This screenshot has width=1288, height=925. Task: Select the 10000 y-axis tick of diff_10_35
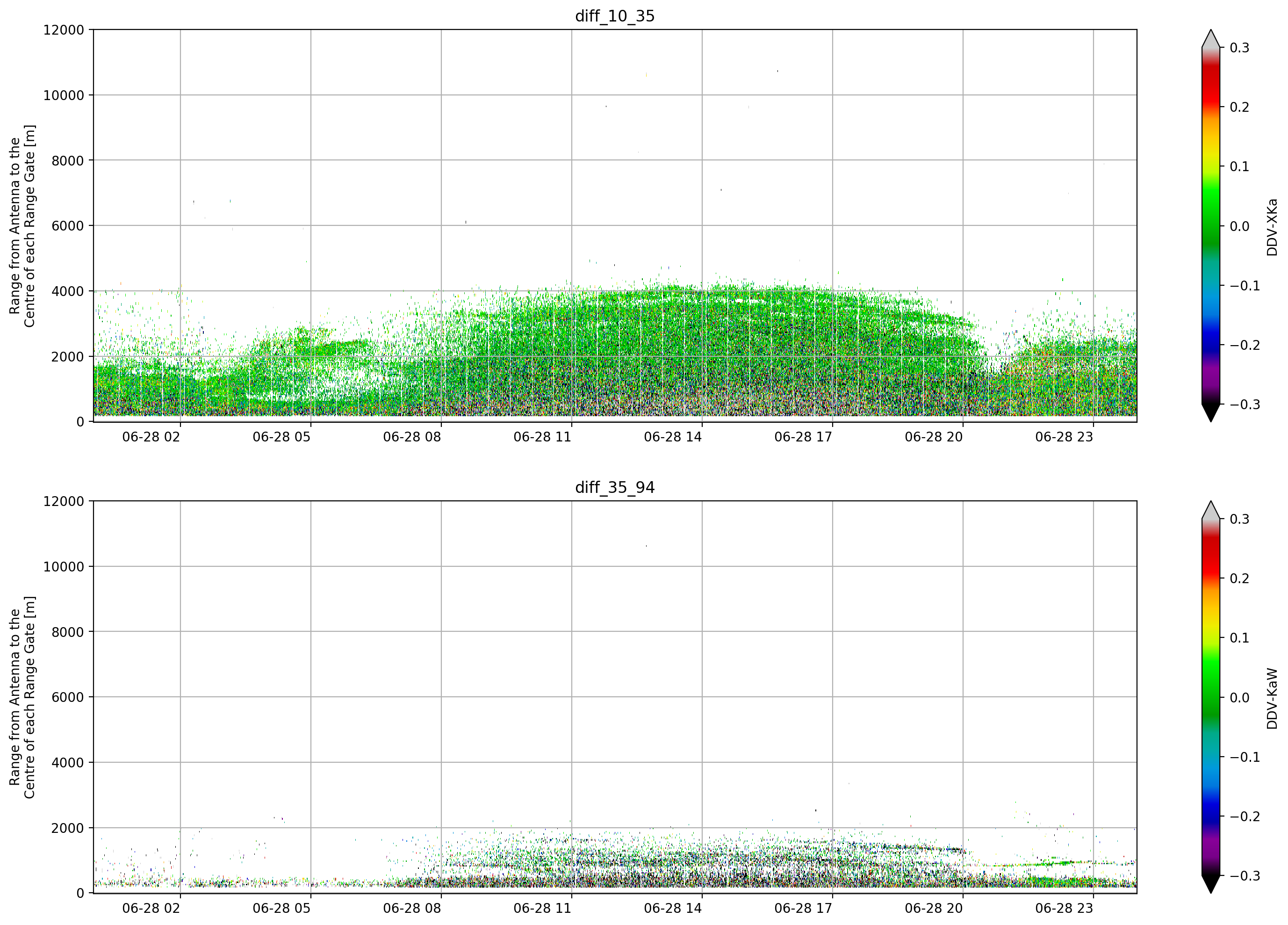(64, 95)
